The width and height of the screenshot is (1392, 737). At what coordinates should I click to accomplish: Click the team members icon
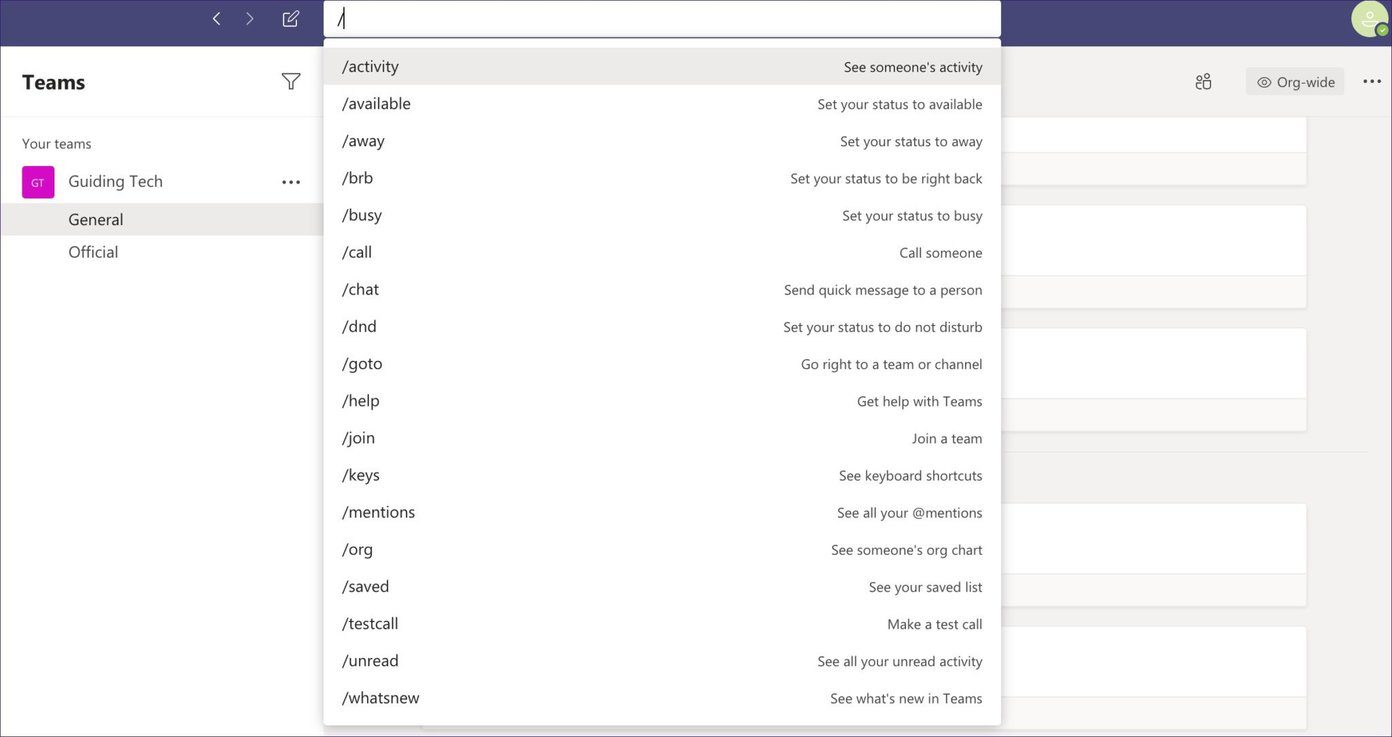(x=1204, y=82)
